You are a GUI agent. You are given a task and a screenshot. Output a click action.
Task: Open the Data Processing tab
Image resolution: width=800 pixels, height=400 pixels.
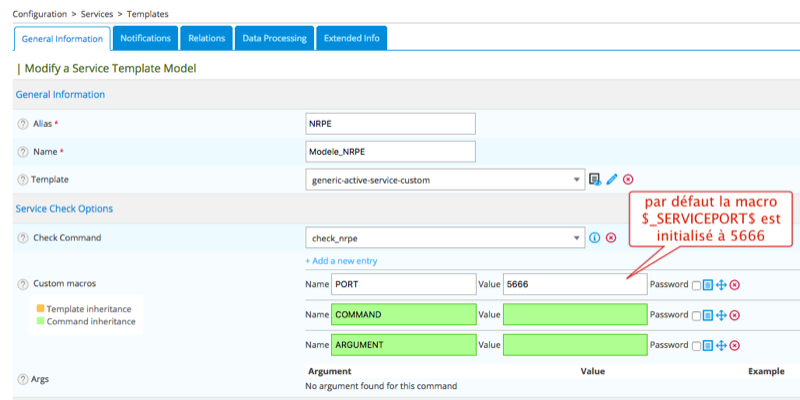coord(274,38)
